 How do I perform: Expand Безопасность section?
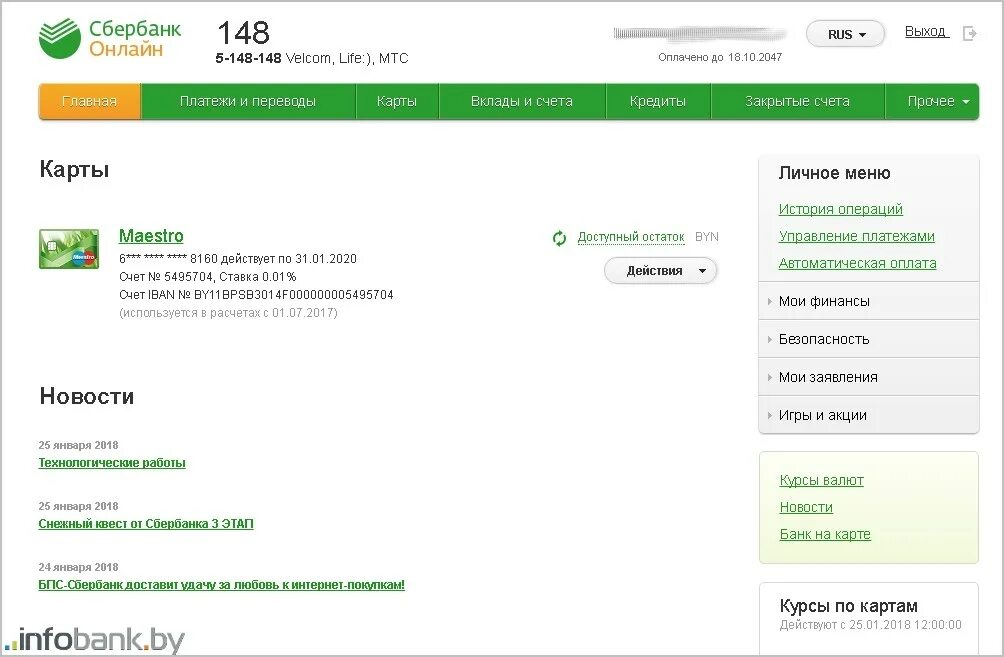[868, 339]
